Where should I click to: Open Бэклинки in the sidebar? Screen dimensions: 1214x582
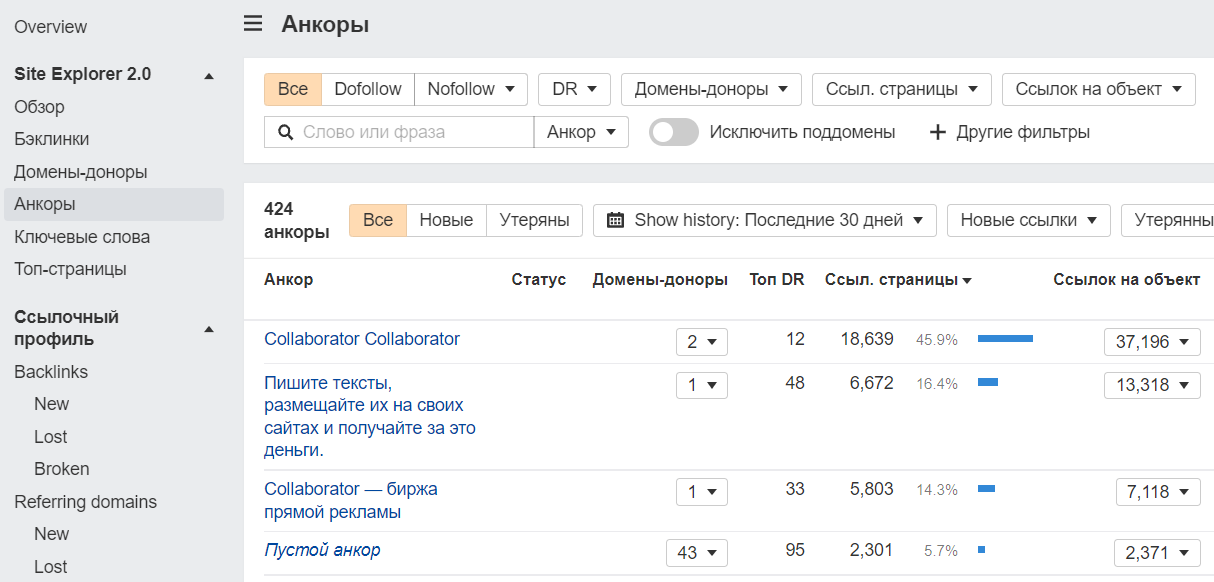click(x=51, y=139)
